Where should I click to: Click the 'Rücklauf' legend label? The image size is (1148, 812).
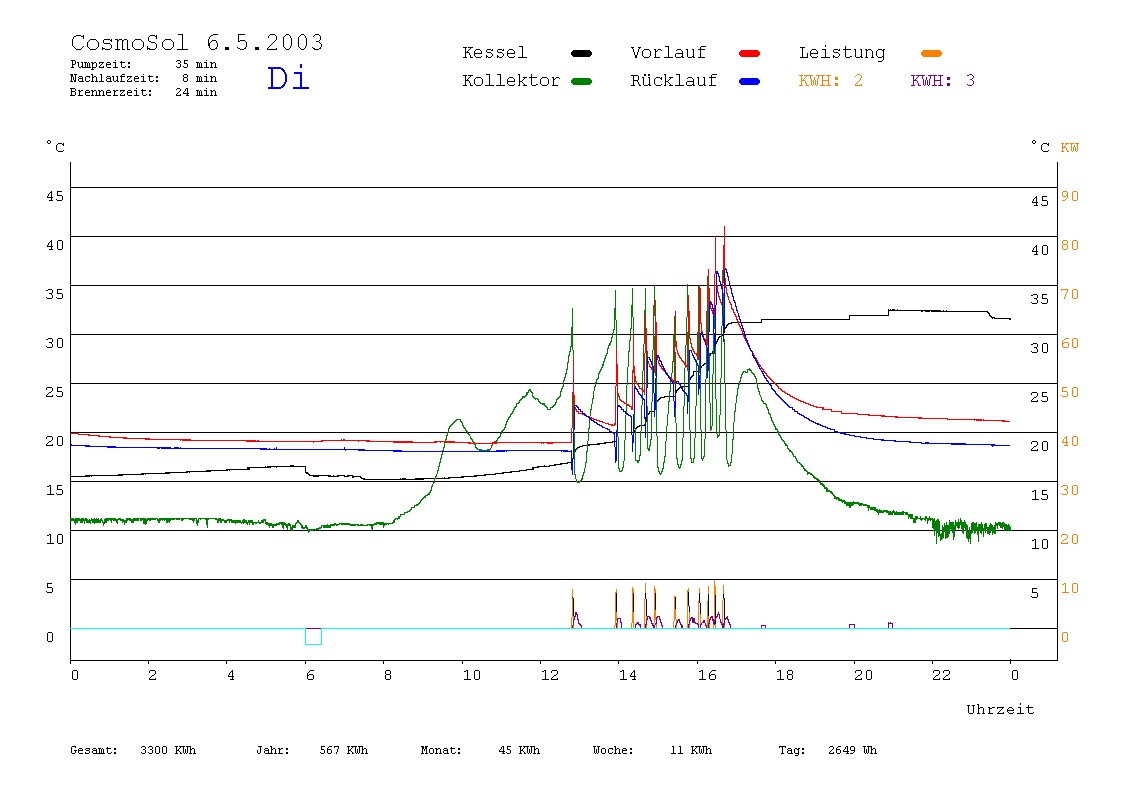tap(674, 81)
